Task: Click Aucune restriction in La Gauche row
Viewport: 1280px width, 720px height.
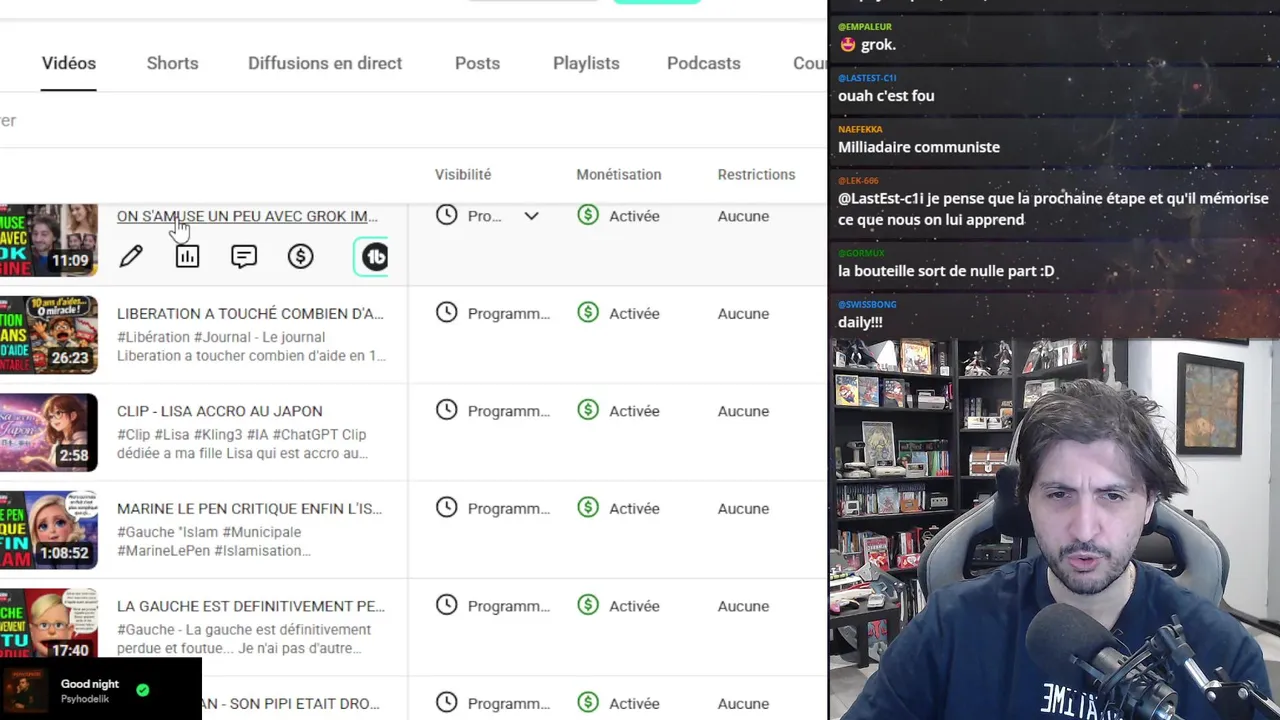Action: click(743, 606)
